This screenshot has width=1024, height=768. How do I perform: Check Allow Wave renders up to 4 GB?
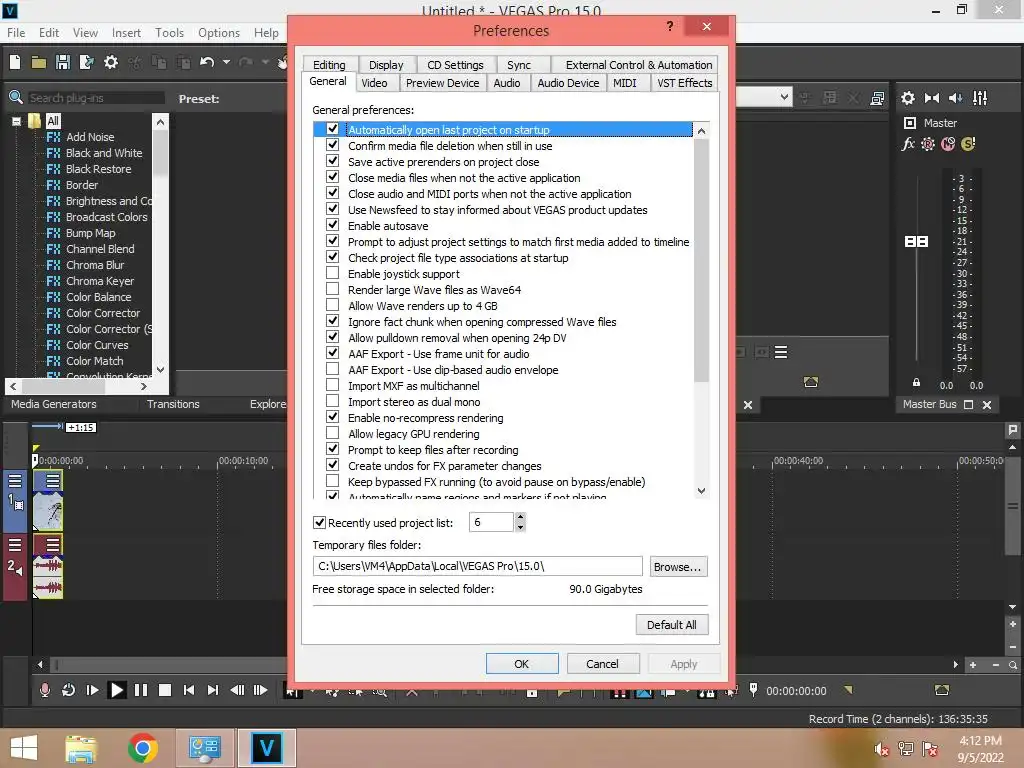[332, 305]
